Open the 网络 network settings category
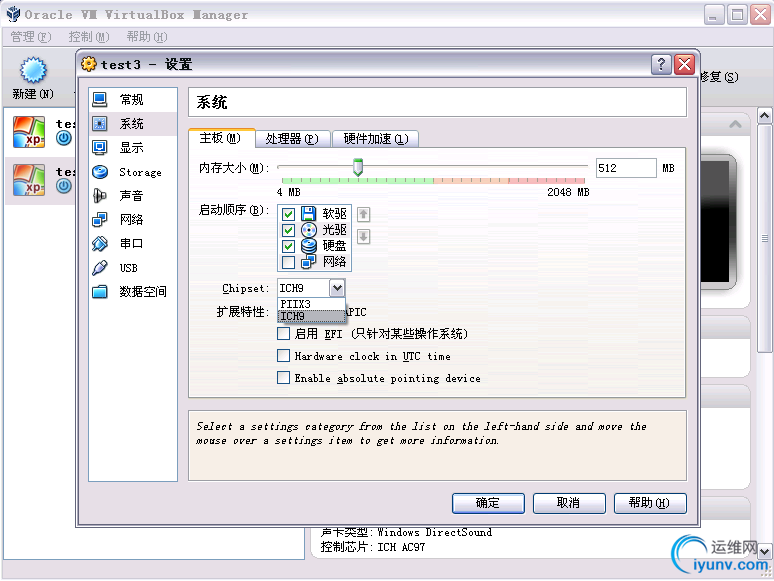Screen dimensions: 774x581 (132, 219)
